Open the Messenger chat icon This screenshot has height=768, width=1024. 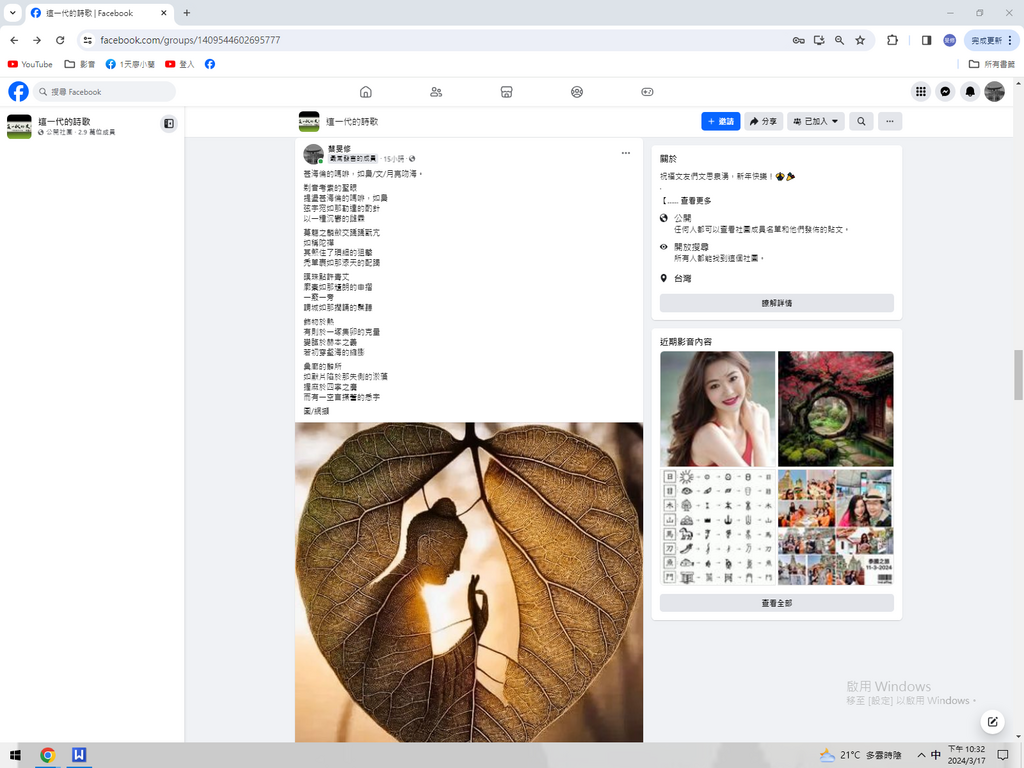click(944, 92)
